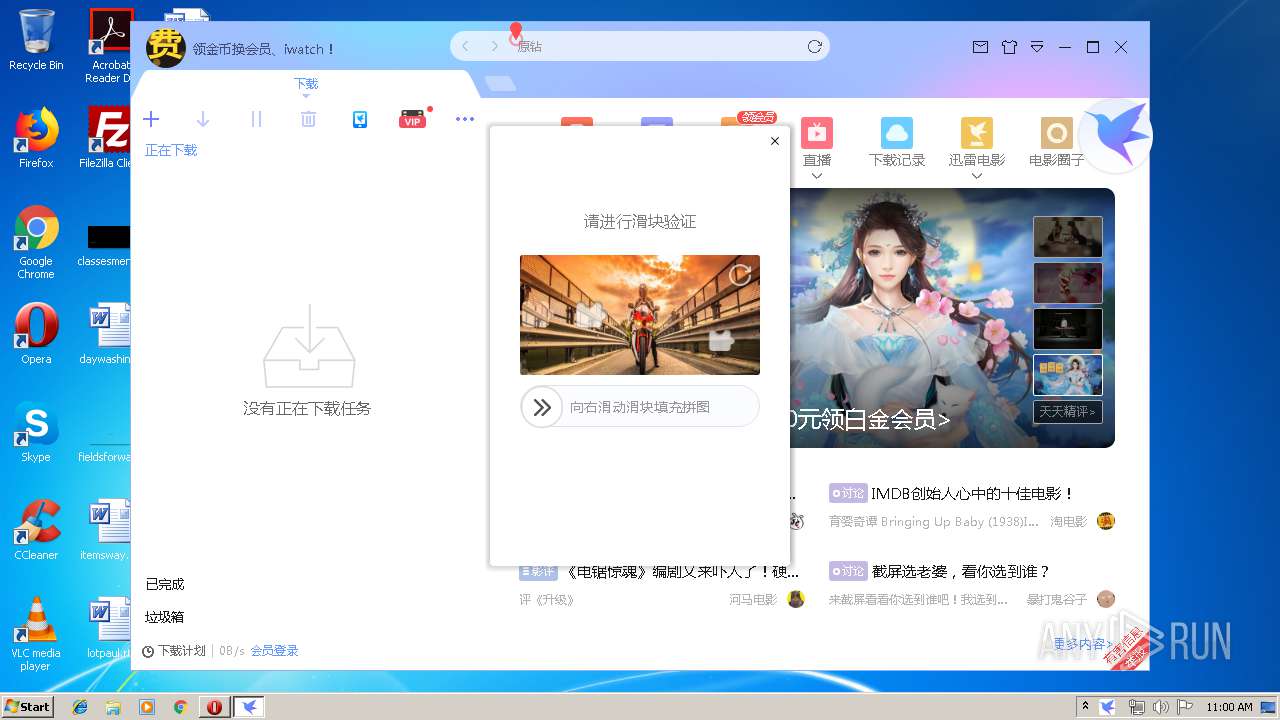Refresh the captcha puzzle image
Screen dimensions: 1280x720
coord(740,274)
